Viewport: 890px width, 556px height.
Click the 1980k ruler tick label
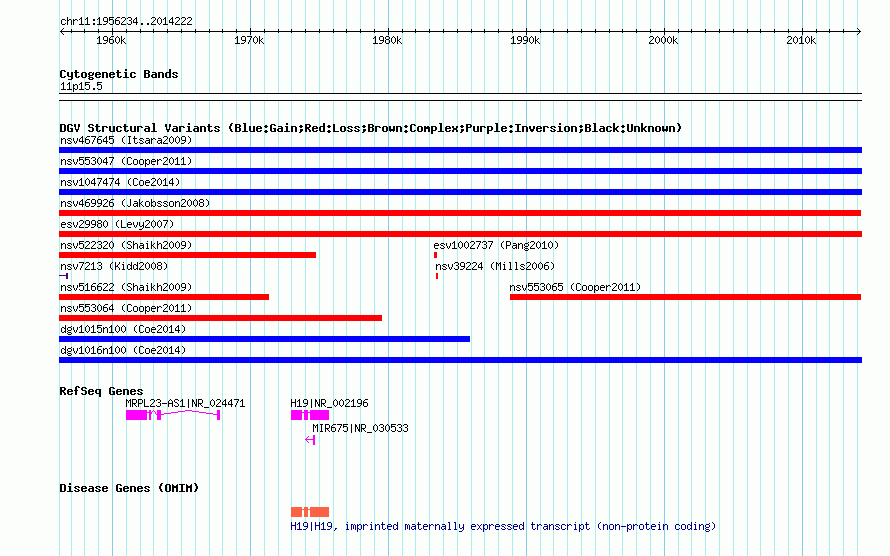(x=387, y=40)
